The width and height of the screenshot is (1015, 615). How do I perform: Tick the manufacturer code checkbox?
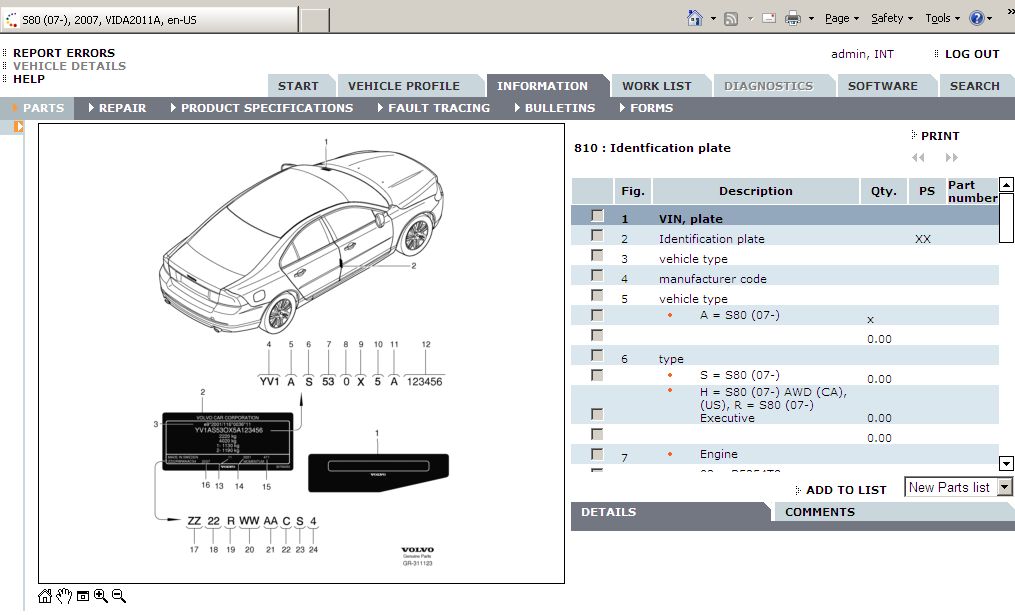[597, 276]
